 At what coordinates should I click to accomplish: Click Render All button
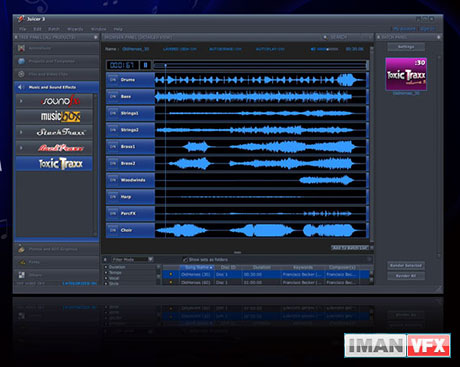(x=406, y=276)
